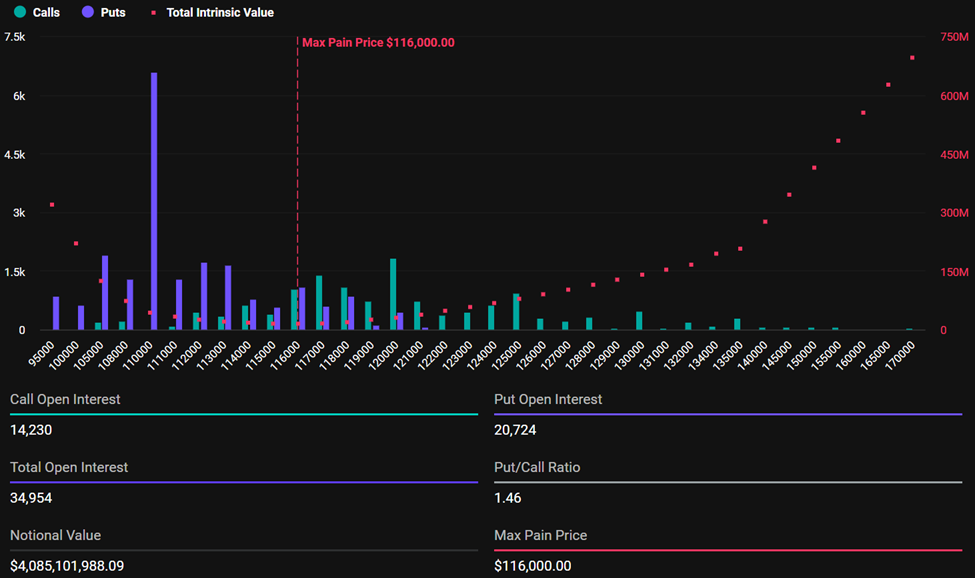Select the Notional Value dollar amount
The width and height of the screenshot is (975, 578).
81,566
